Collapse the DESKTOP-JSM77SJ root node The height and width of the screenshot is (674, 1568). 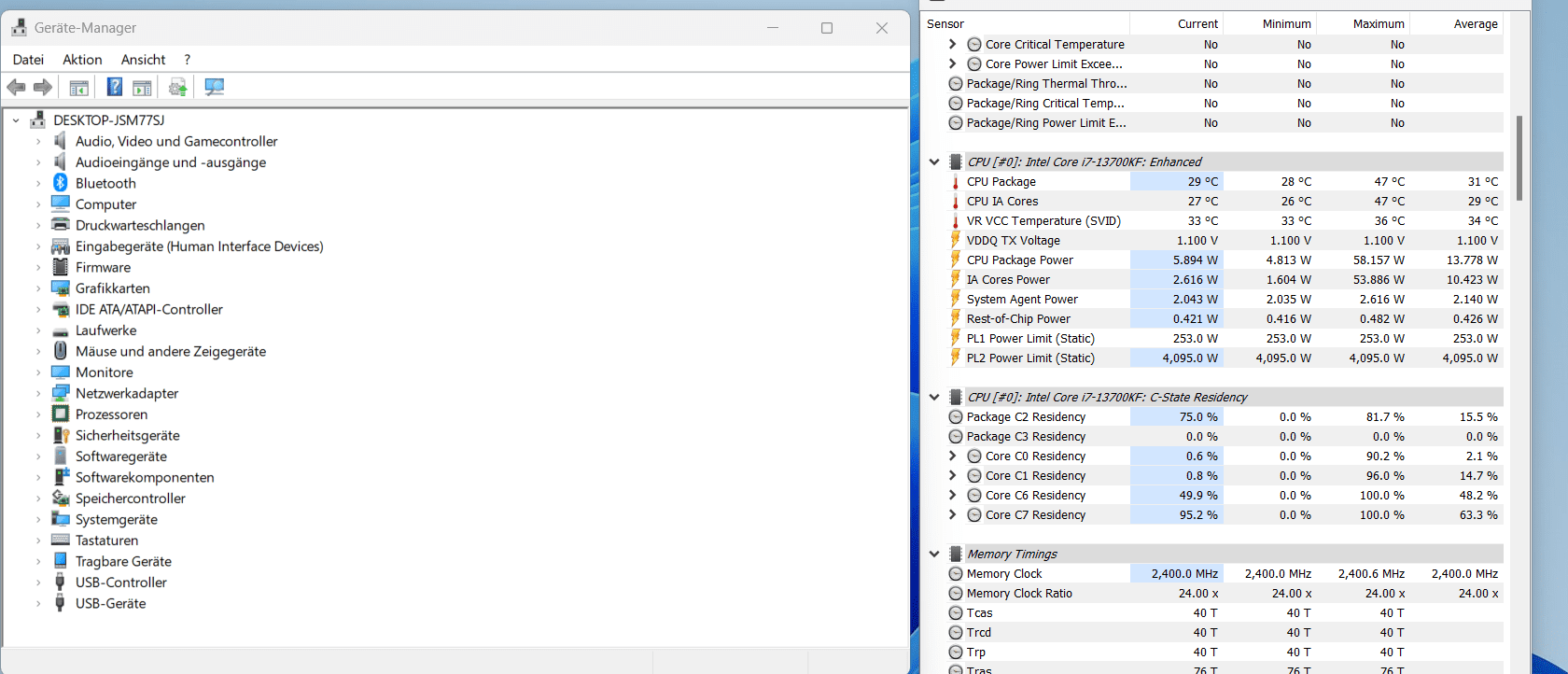[x=16, y=120]
